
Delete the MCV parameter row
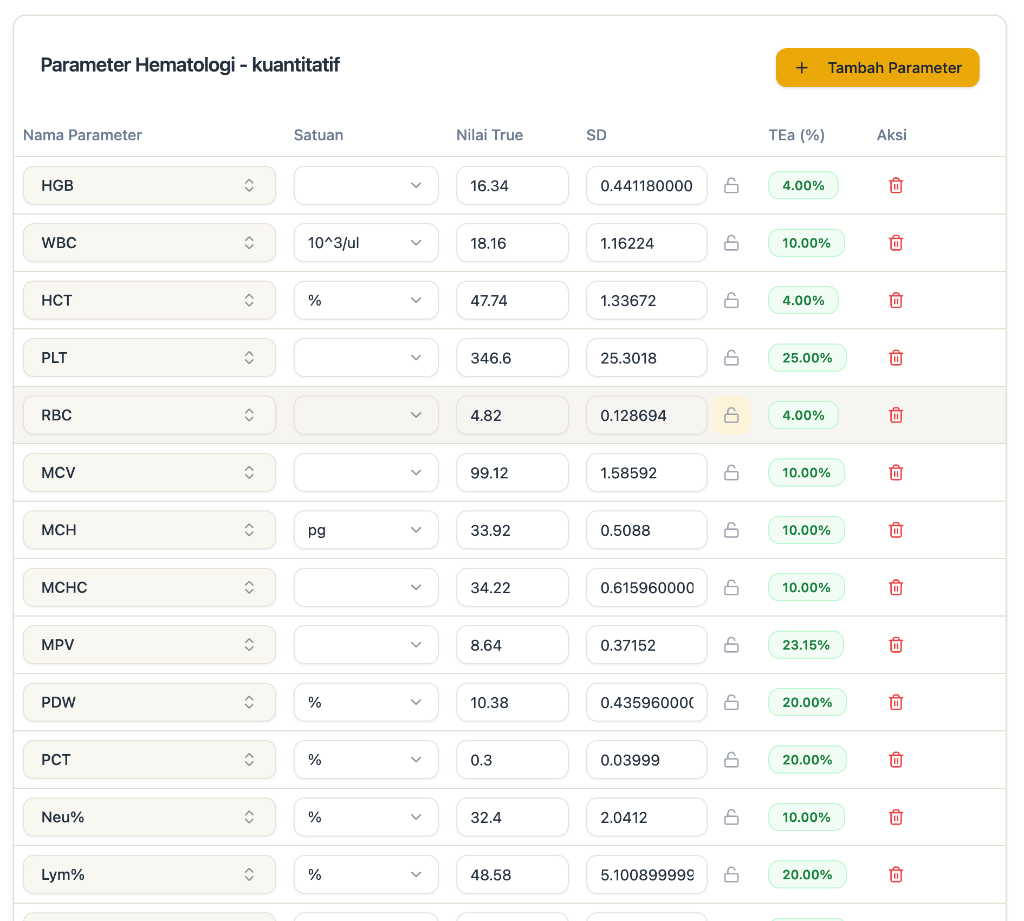tap(896, 473)
